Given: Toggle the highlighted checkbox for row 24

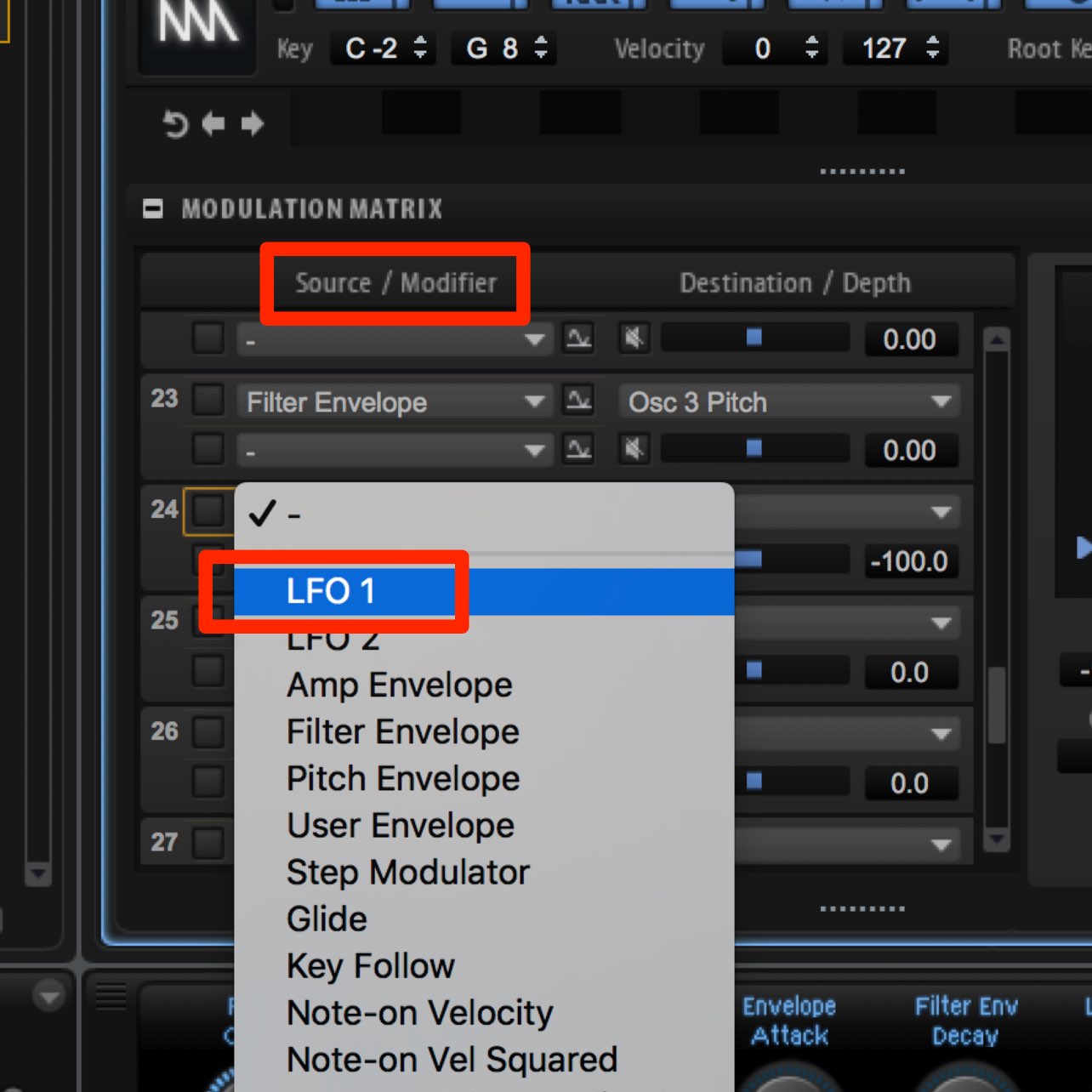Looking at the screenshot, I should tap(208, 510).
